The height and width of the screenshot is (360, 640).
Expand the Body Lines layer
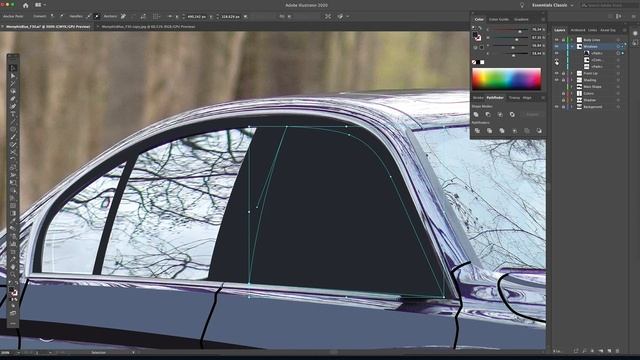coord(572,40)
